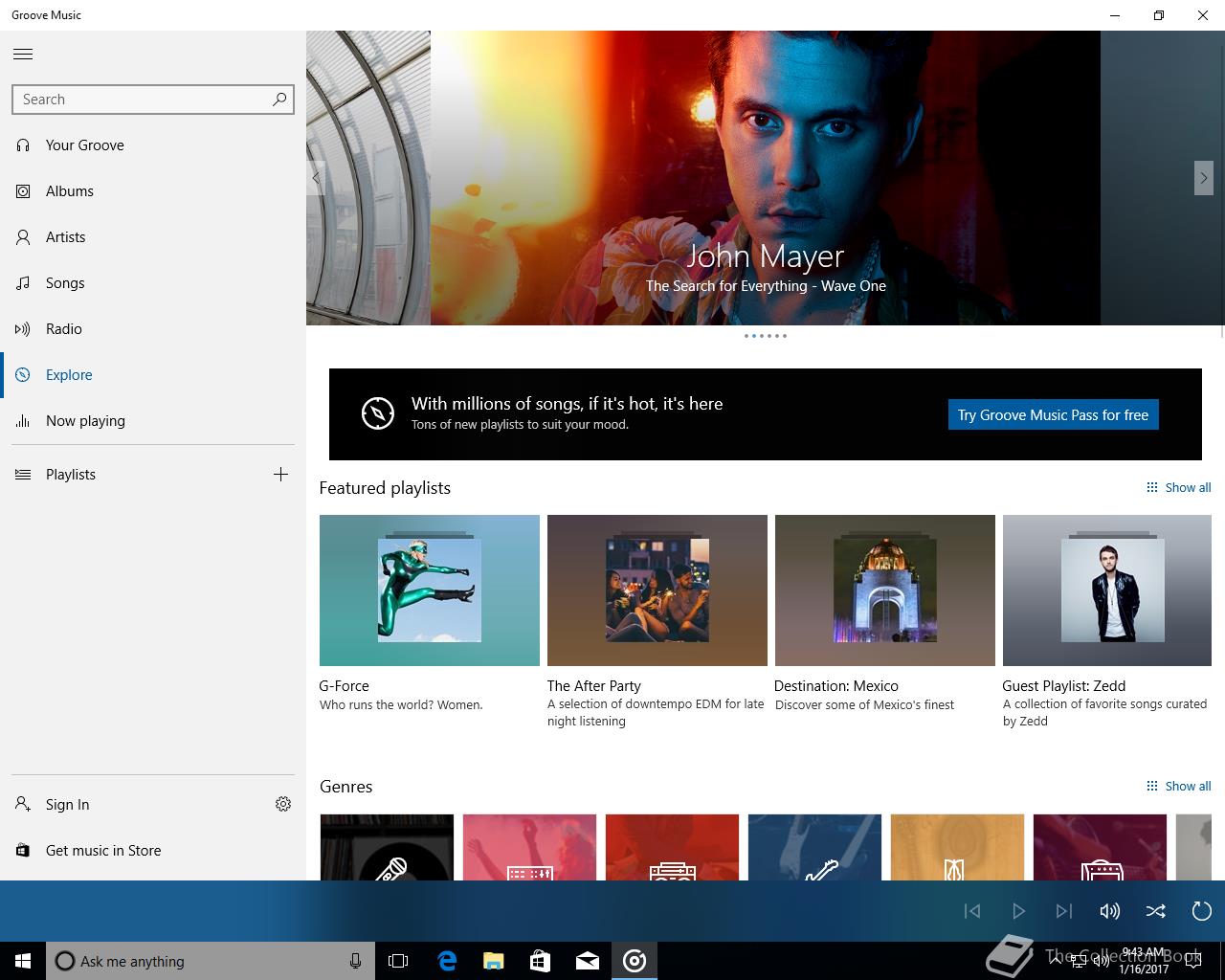Open the boombox genre tile
The width and height of the screenshot is (1225, 980).
click(672, 847)
